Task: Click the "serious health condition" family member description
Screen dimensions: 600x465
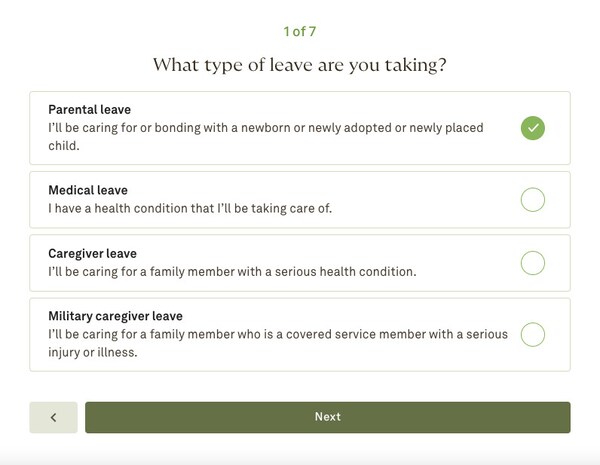Action: tap(232, 271)
